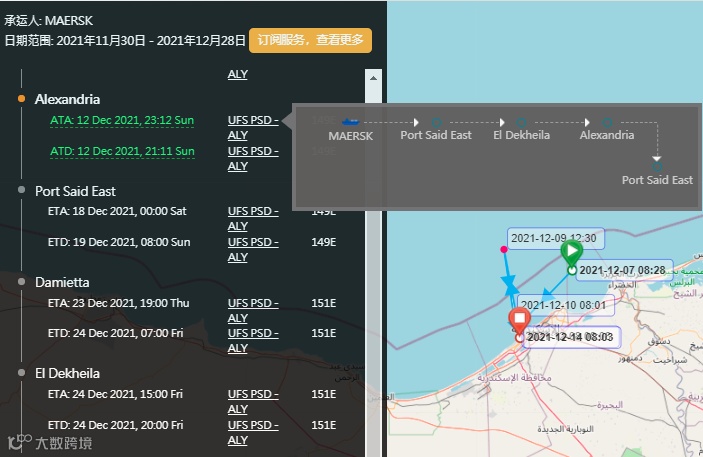
Task: Click the red stop end marker on map
Action: [x=519, y=319]
